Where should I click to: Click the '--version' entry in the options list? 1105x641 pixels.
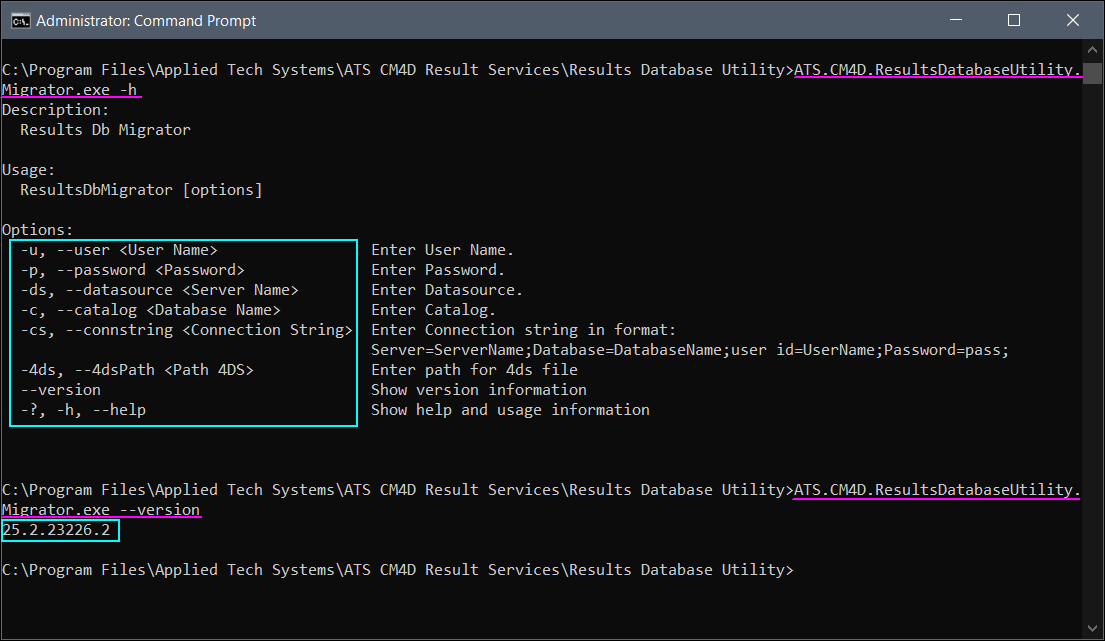click(x=60, y=390)
